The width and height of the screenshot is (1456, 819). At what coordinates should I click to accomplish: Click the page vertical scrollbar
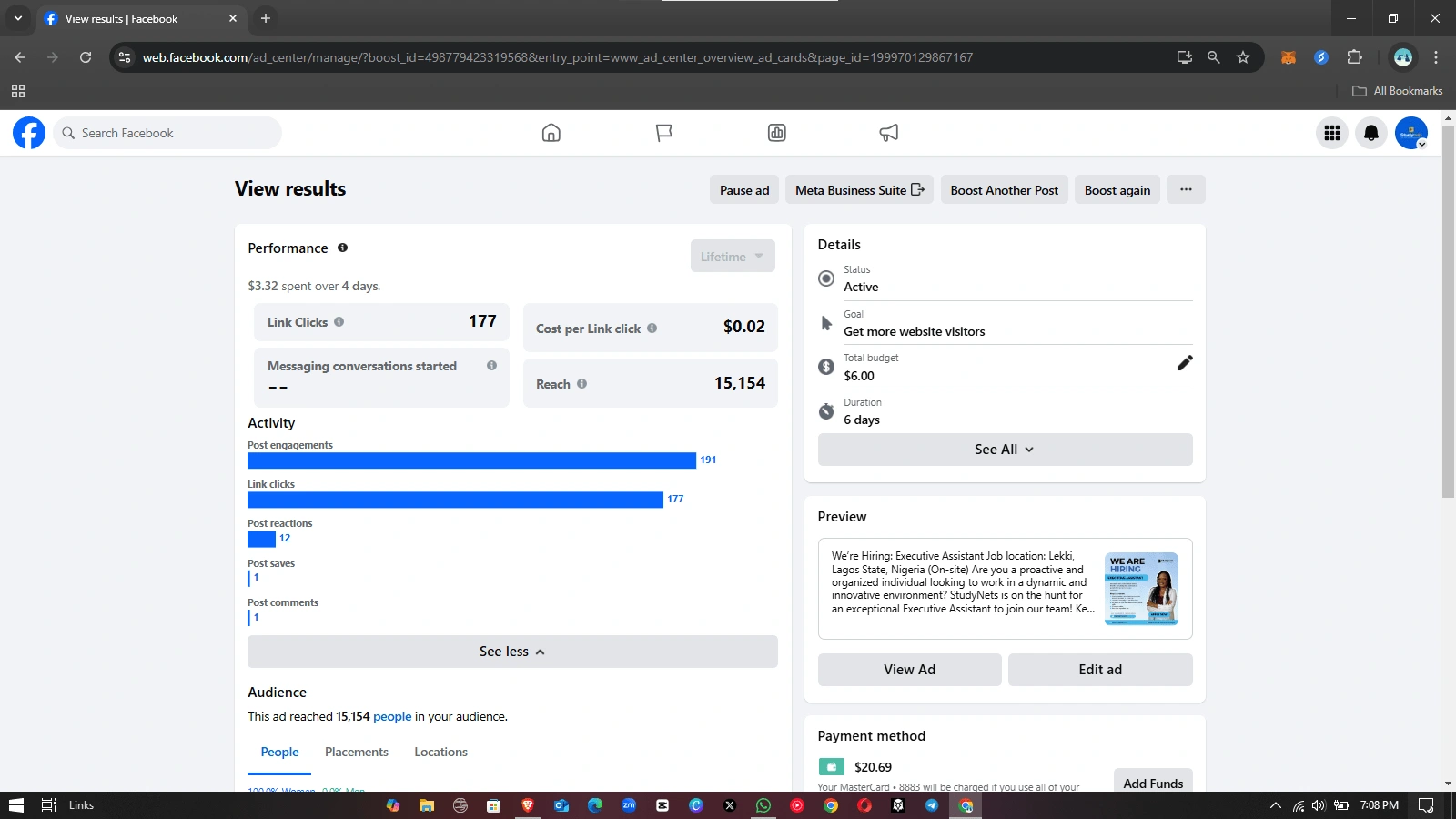pyautogui.click(x=1449, y=309)
